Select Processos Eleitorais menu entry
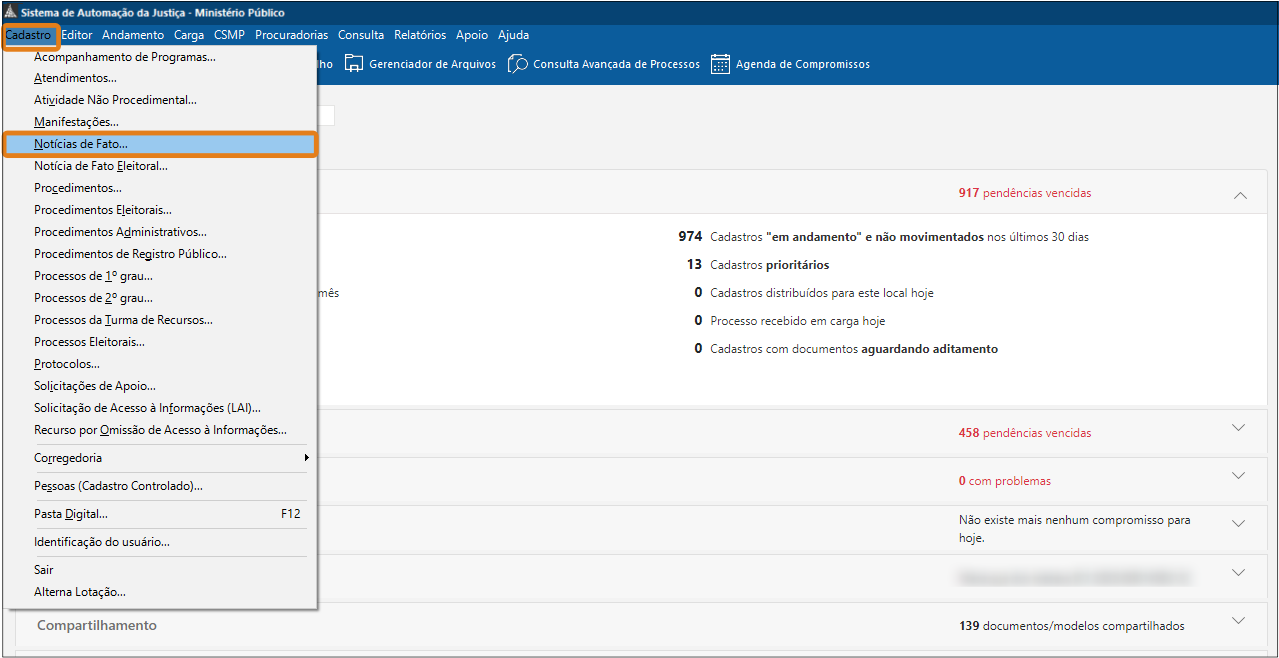This screenshot has height=658, width=1279. (160, 342)
